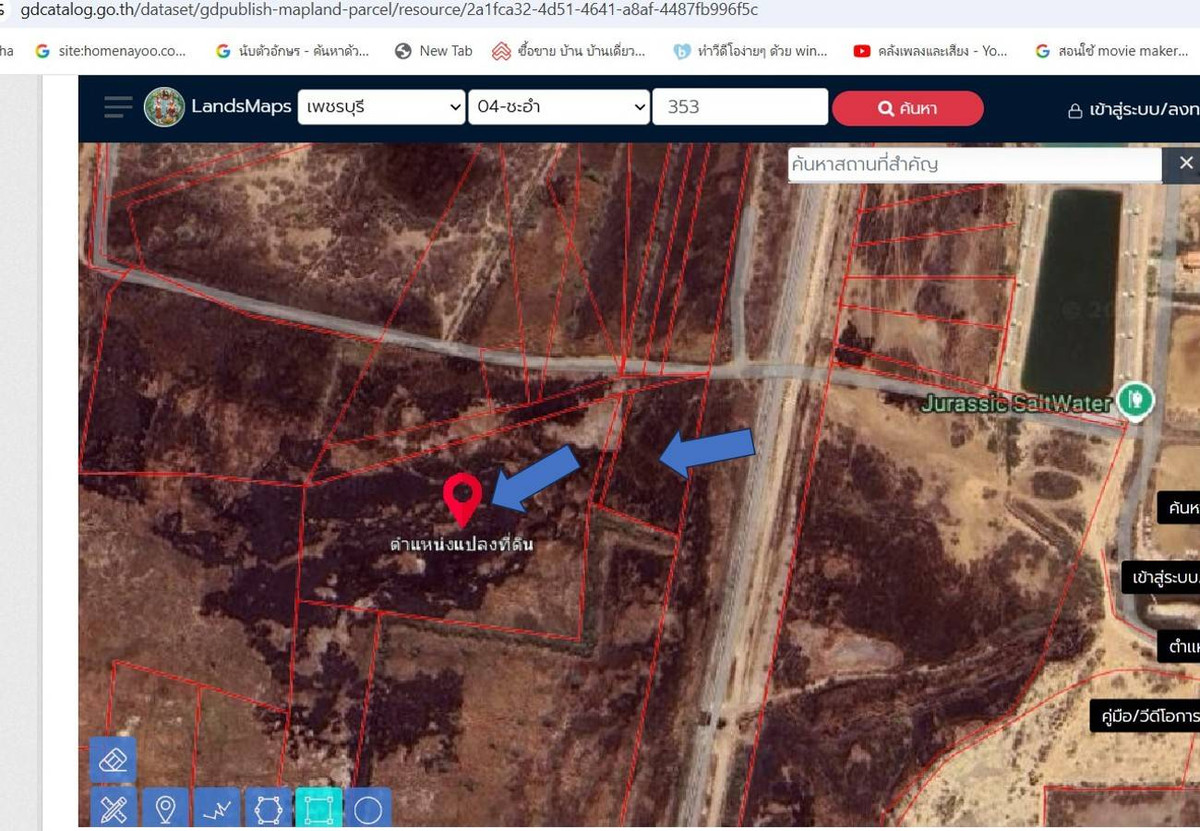1200x831 pixels.
Task: Expand the 04-ชะอำ district dropdown
Action: point(559,107)
